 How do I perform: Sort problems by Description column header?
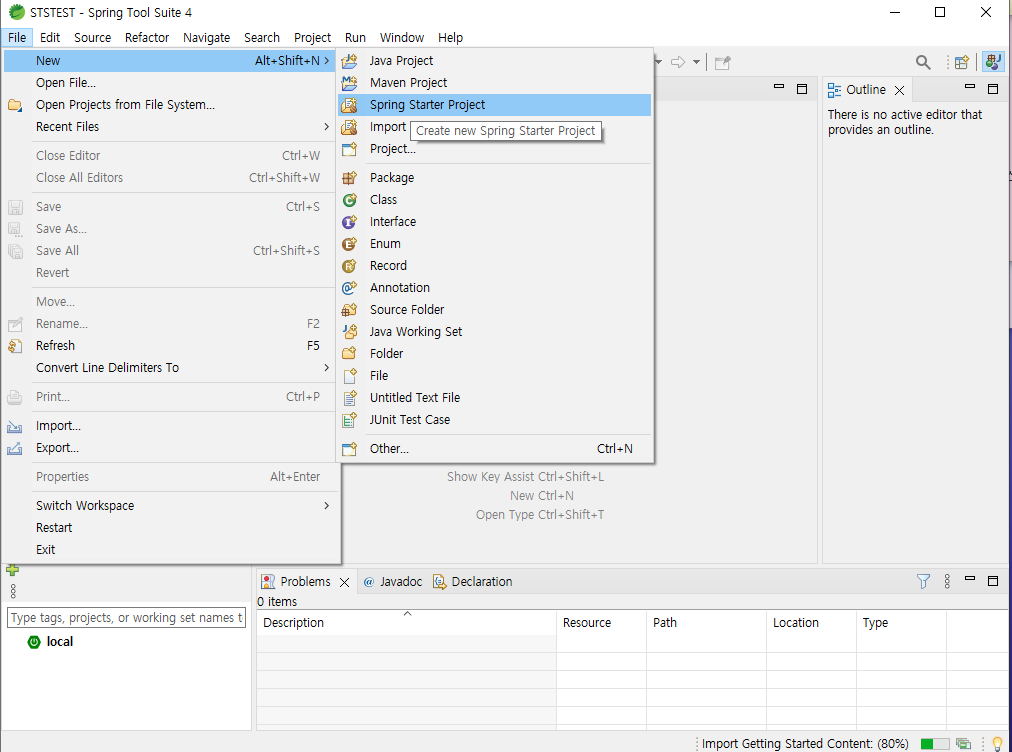[407, 622]
